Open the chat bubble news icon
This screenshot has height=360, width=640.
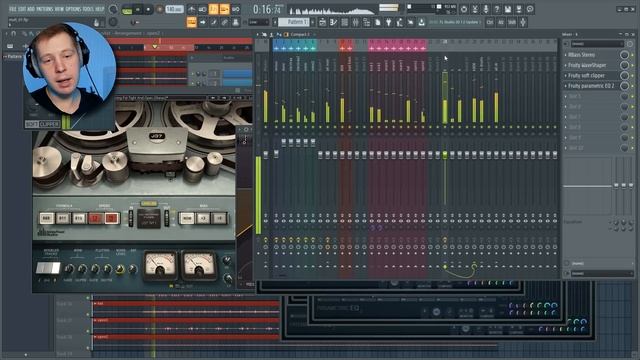click(530, 9)
